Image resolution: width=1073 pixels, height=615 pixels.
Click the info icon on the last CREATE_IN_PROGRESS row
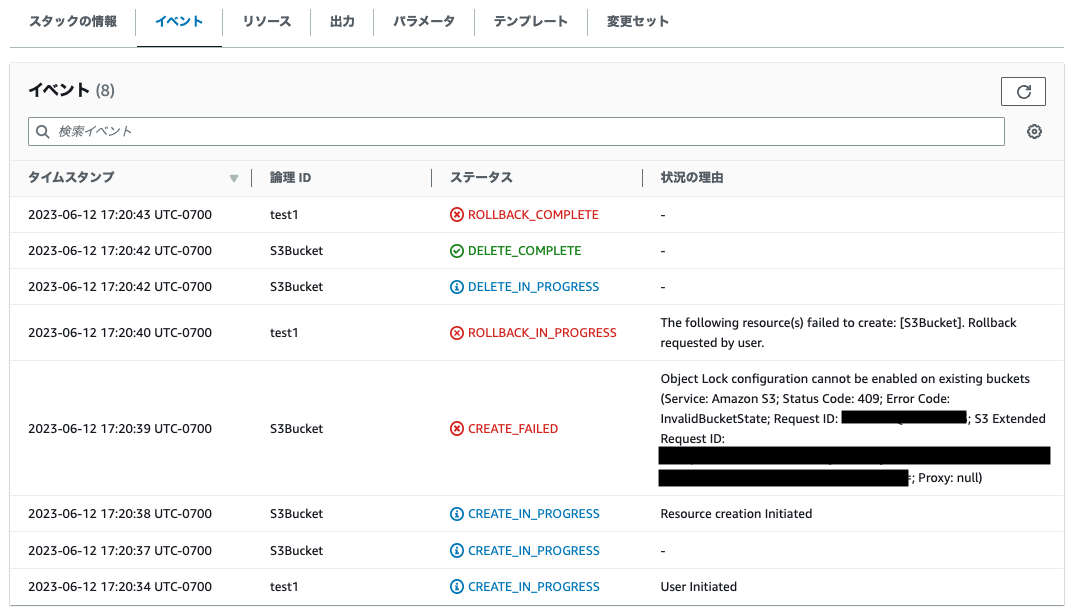456,586
